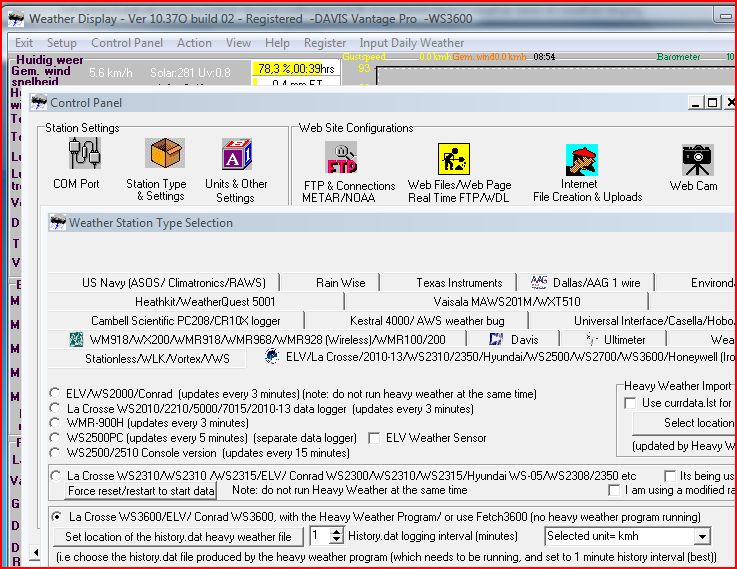
Task: Click Set location of history.dat file button
Action: pyautogui.click(x=178, y=537)
